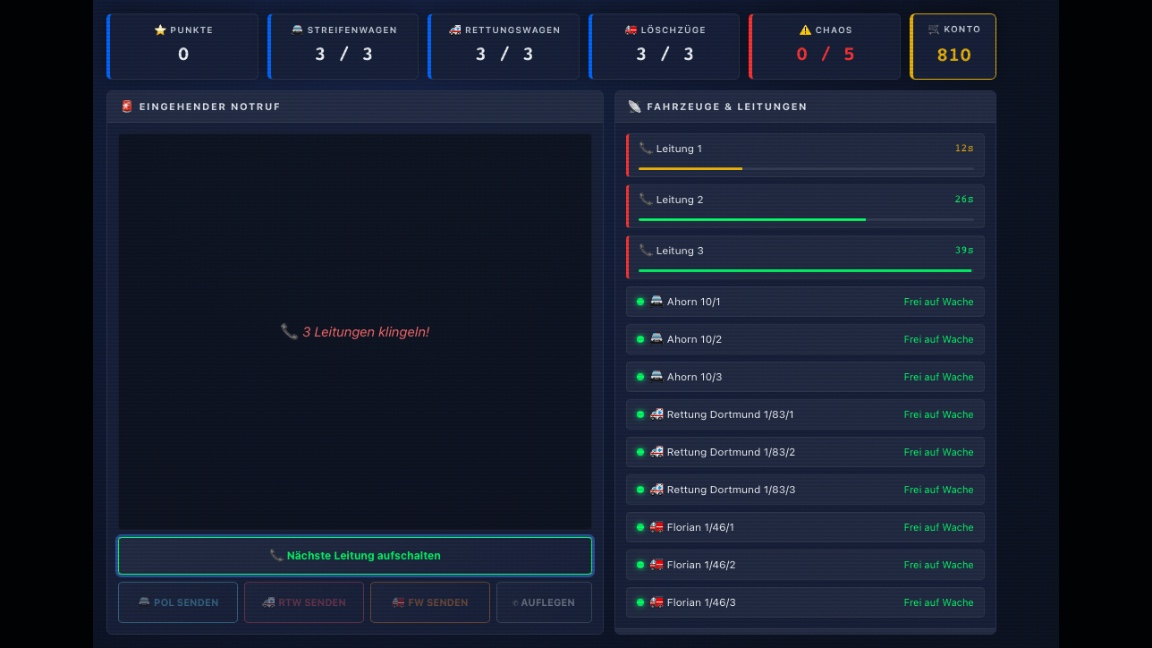Click the fire truck icon of Florian 1/46/1
Screen dimensions: 1152x648
click(x=656, y=527)
